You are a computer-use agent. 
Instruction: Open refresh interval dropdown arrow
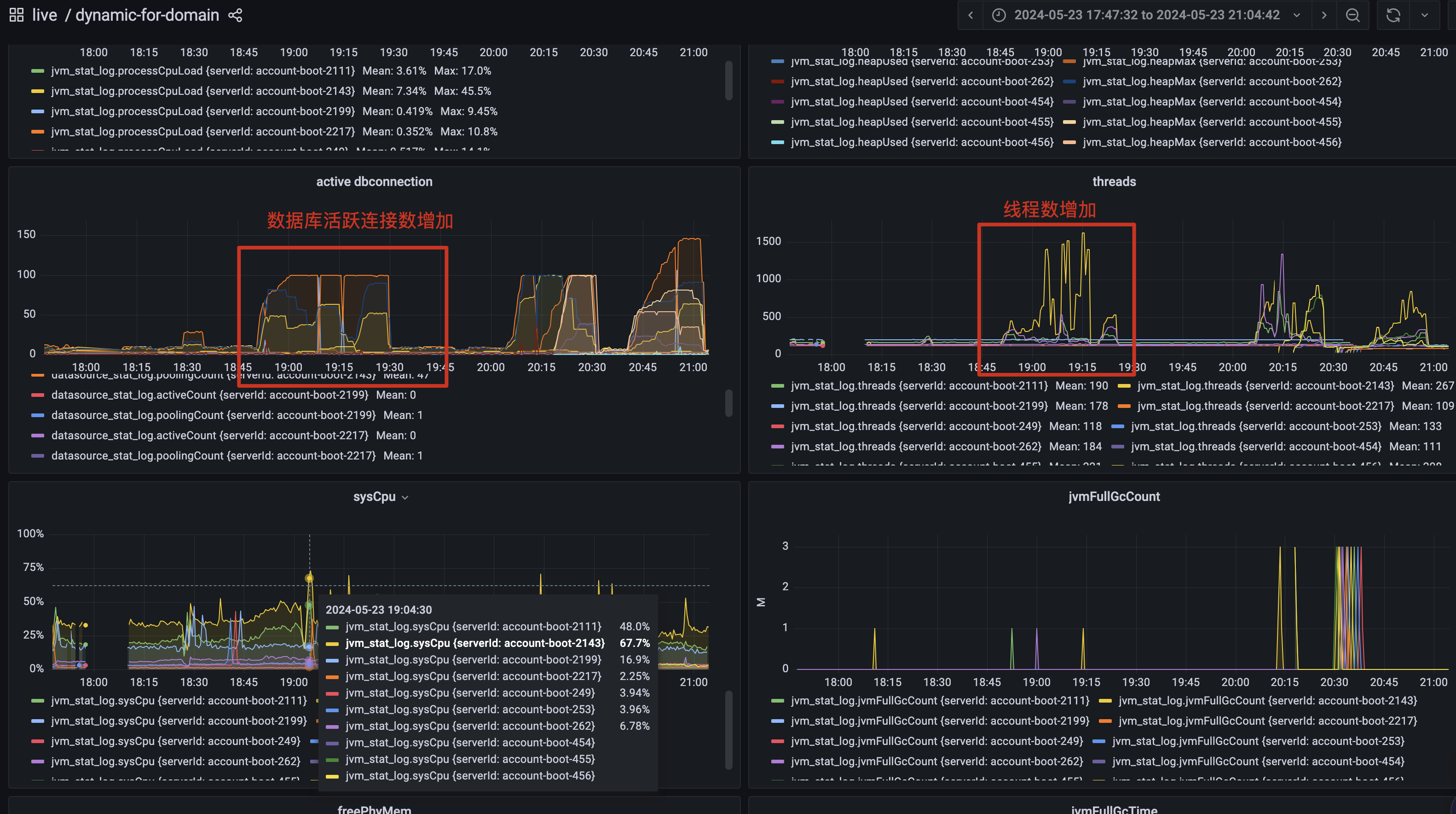click(1424, 15)
